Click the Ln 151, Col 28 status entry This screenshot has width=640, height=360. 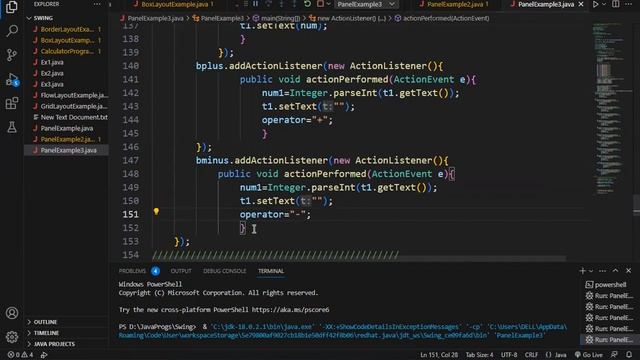pyautogui.click(x=439, y=355)
